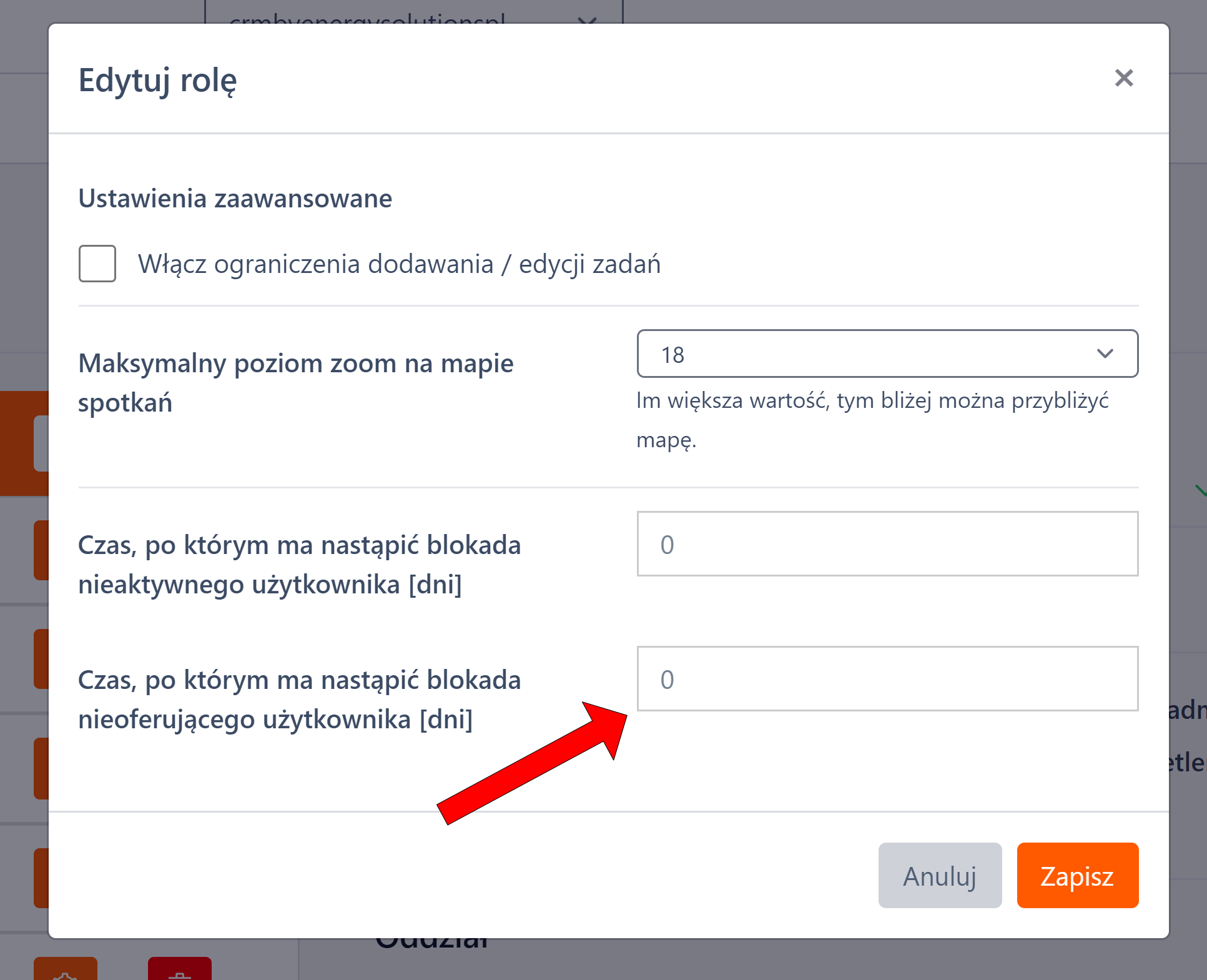Save the role with the Zapisz button
Screen dimensions: 1207x980
pyautogui.click(x=1077, y=875)
